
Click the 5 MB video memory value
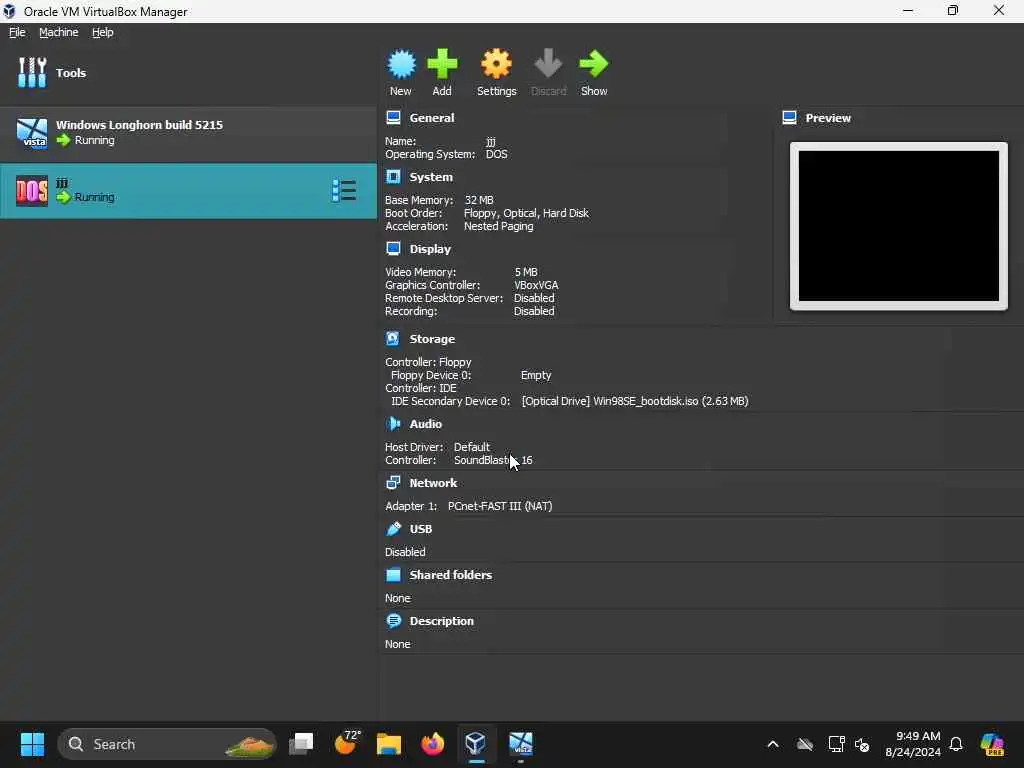[x=526, y=272]
